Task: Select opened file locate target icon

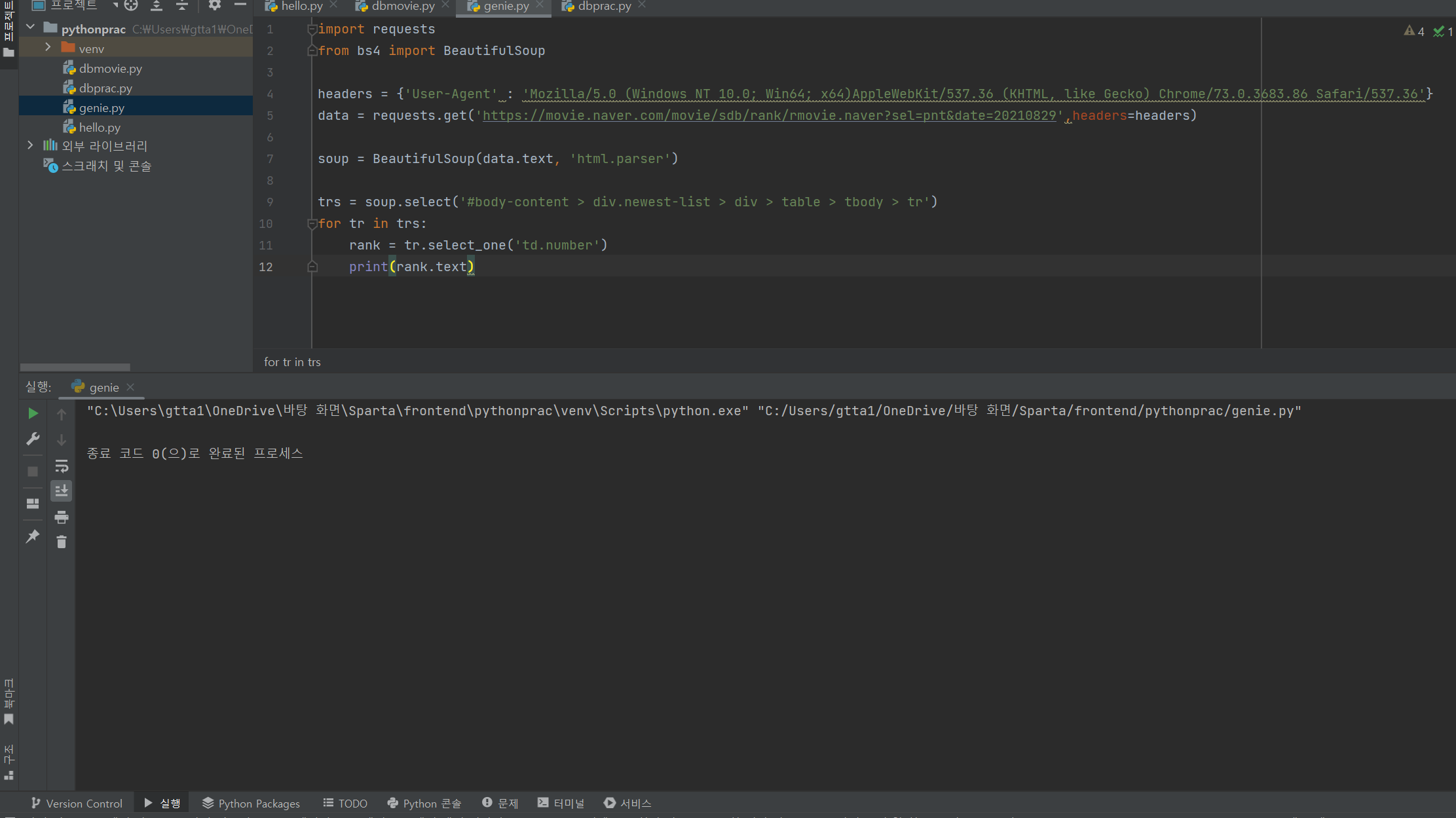Action: (x=131, y=6)
